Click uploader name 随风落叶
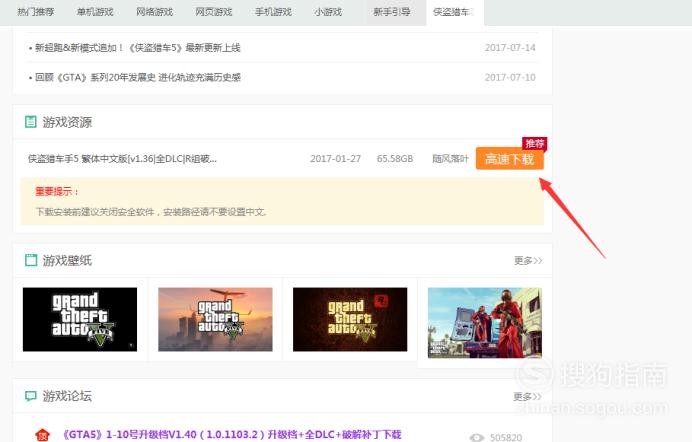 click(450, 158)
